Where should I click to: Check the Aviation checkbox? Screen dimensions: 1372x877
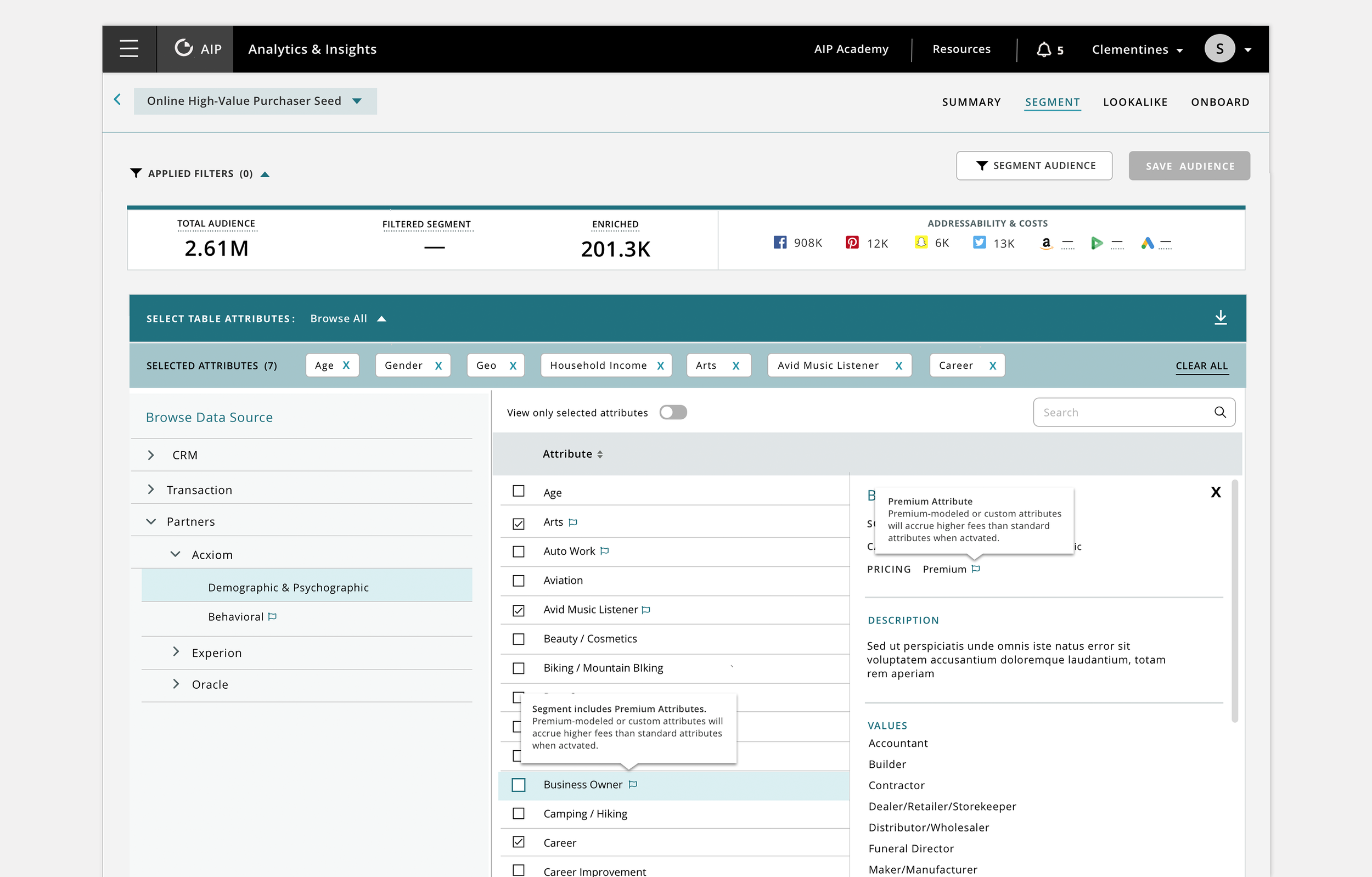pyautogui.click(x=518, y=581)
